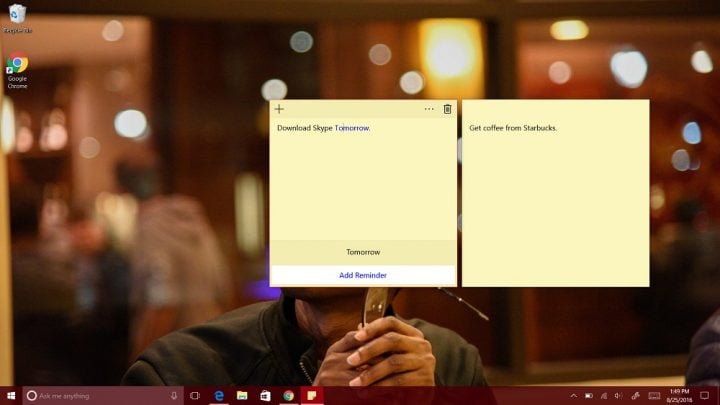The width and height of the screenshot is (720, 405).
Task: Open File Explorer from taskbar
Action: pyautogui.click(x=242, y=396)
